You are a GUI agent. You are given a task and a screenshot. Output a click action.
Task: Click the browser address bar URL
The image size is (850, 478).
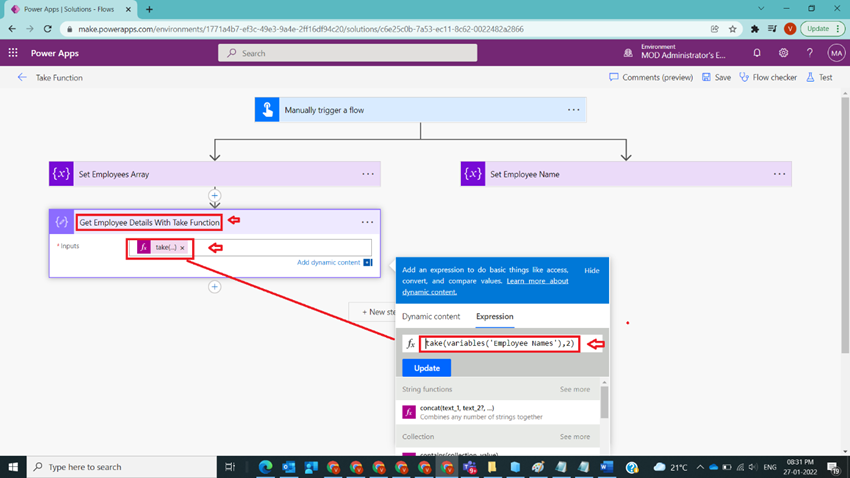click(x=301, y=29)
